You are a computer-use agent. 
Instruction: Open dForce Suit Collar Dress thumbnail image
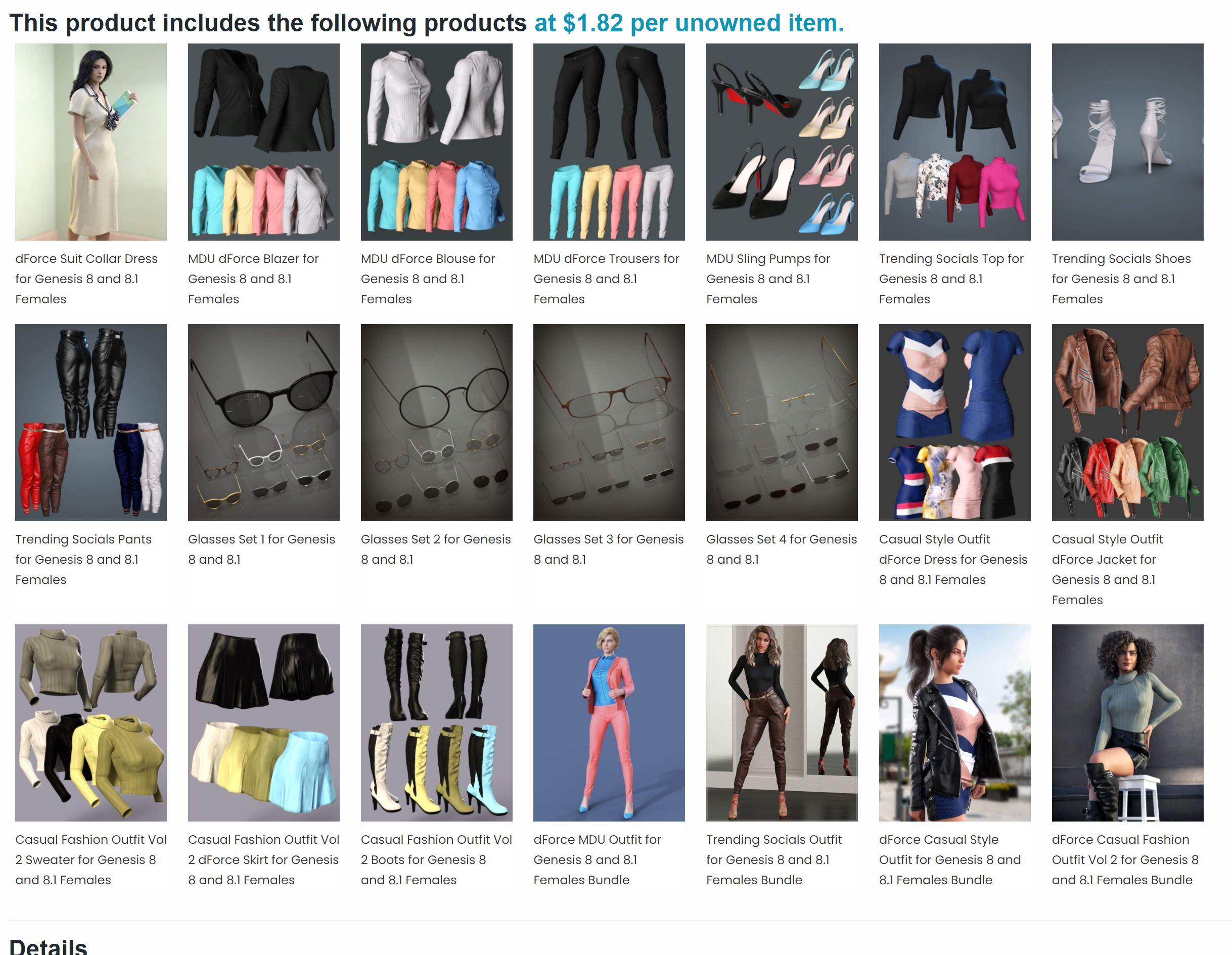91,142
